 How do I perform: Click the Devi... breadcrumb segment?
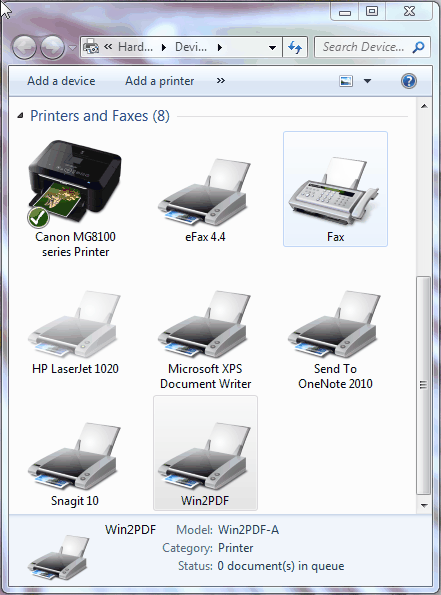[191, 47]
